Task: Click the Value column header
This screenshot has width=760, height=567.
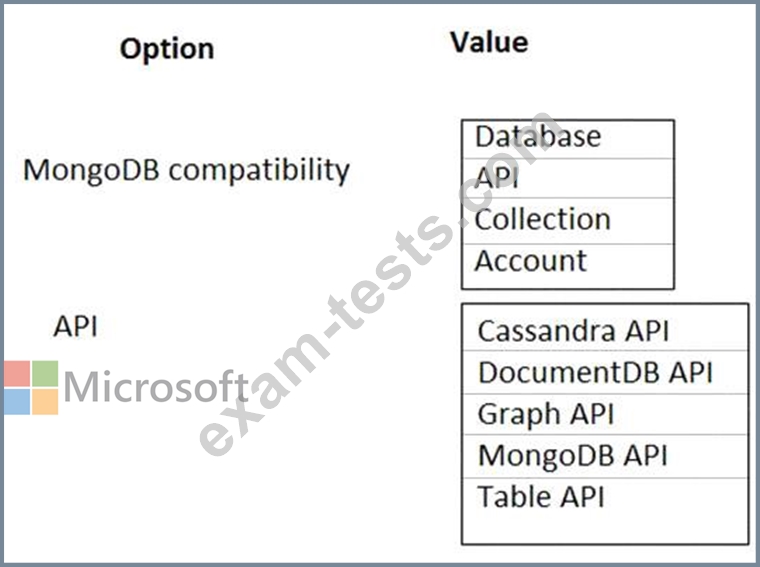Action: click(489, 42)
